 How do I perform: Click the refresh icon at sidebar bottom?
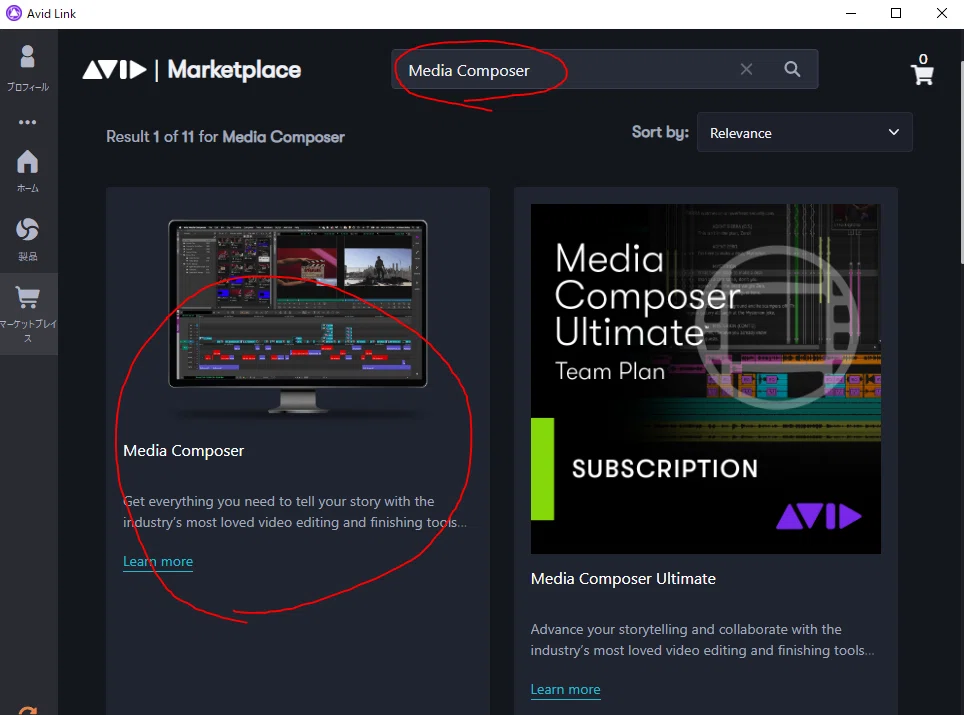pos(28,711)
